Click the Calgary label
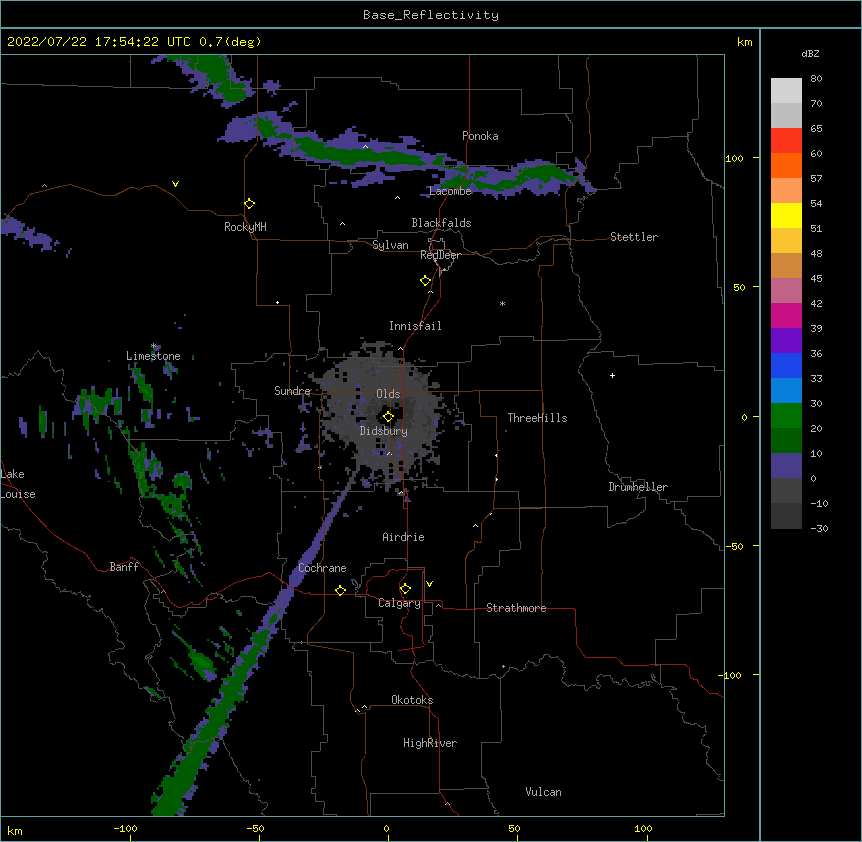 click(400, 603)
